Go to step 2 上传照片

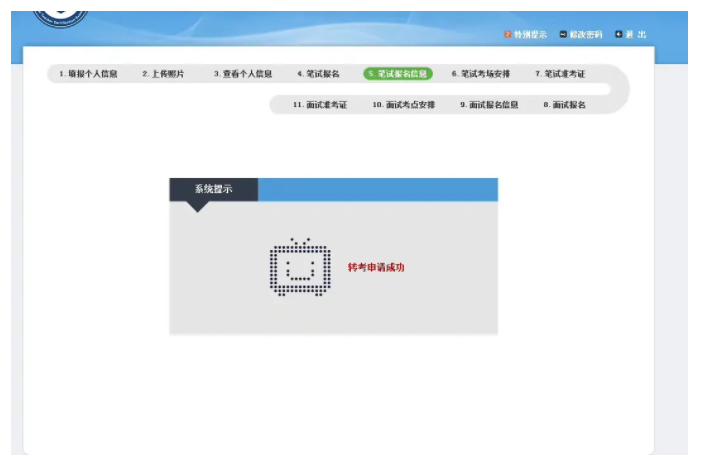coord(163,74)
